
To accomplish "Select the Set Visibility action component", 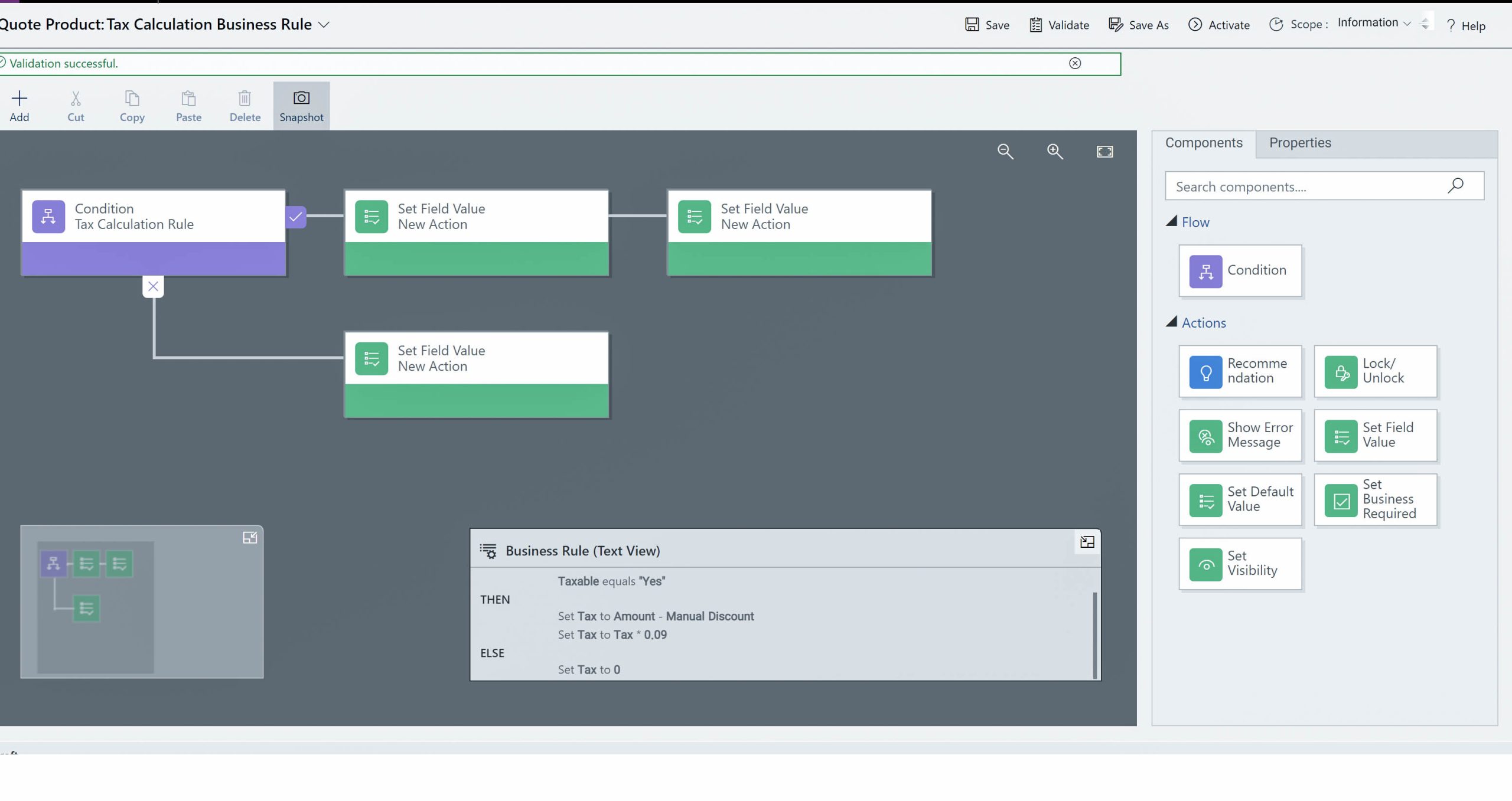I will (x=1240, y=564).
